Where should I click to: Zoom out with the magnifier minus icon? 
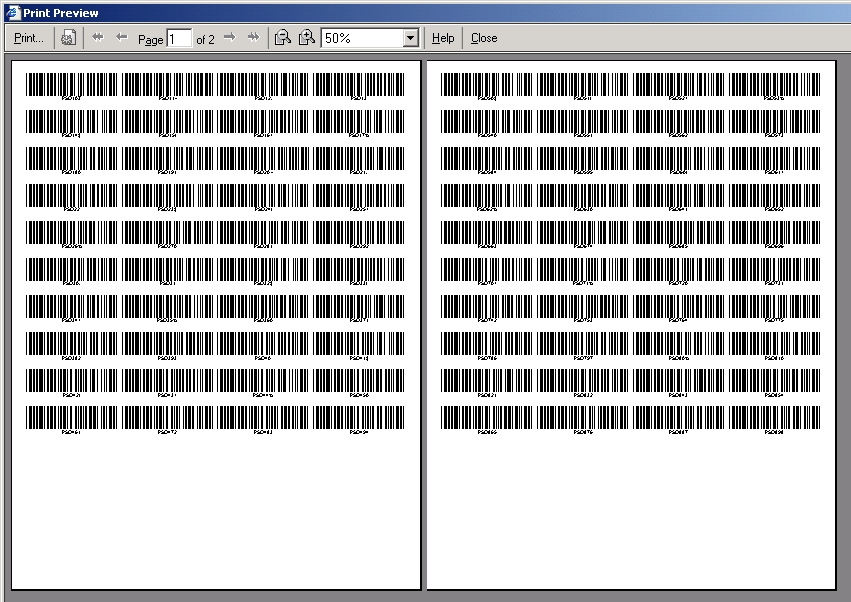(x=283, y=37)
